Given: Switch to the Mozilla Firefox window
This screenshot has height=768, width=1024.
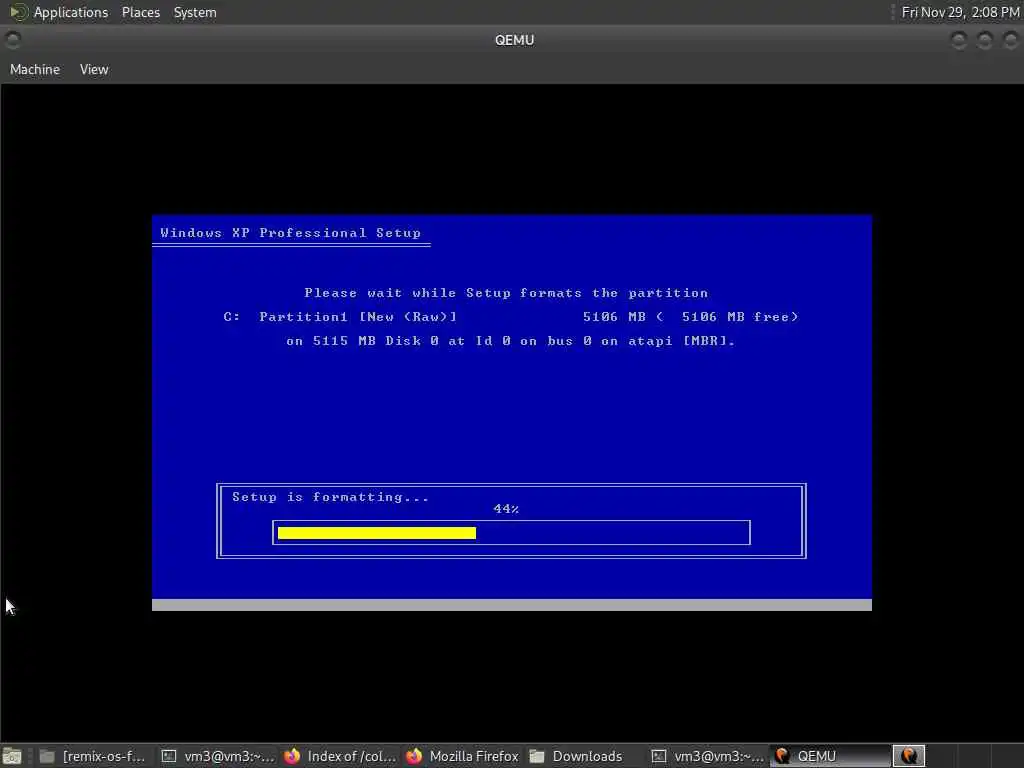Looking at the screenshot, I should tap(462, 756).
